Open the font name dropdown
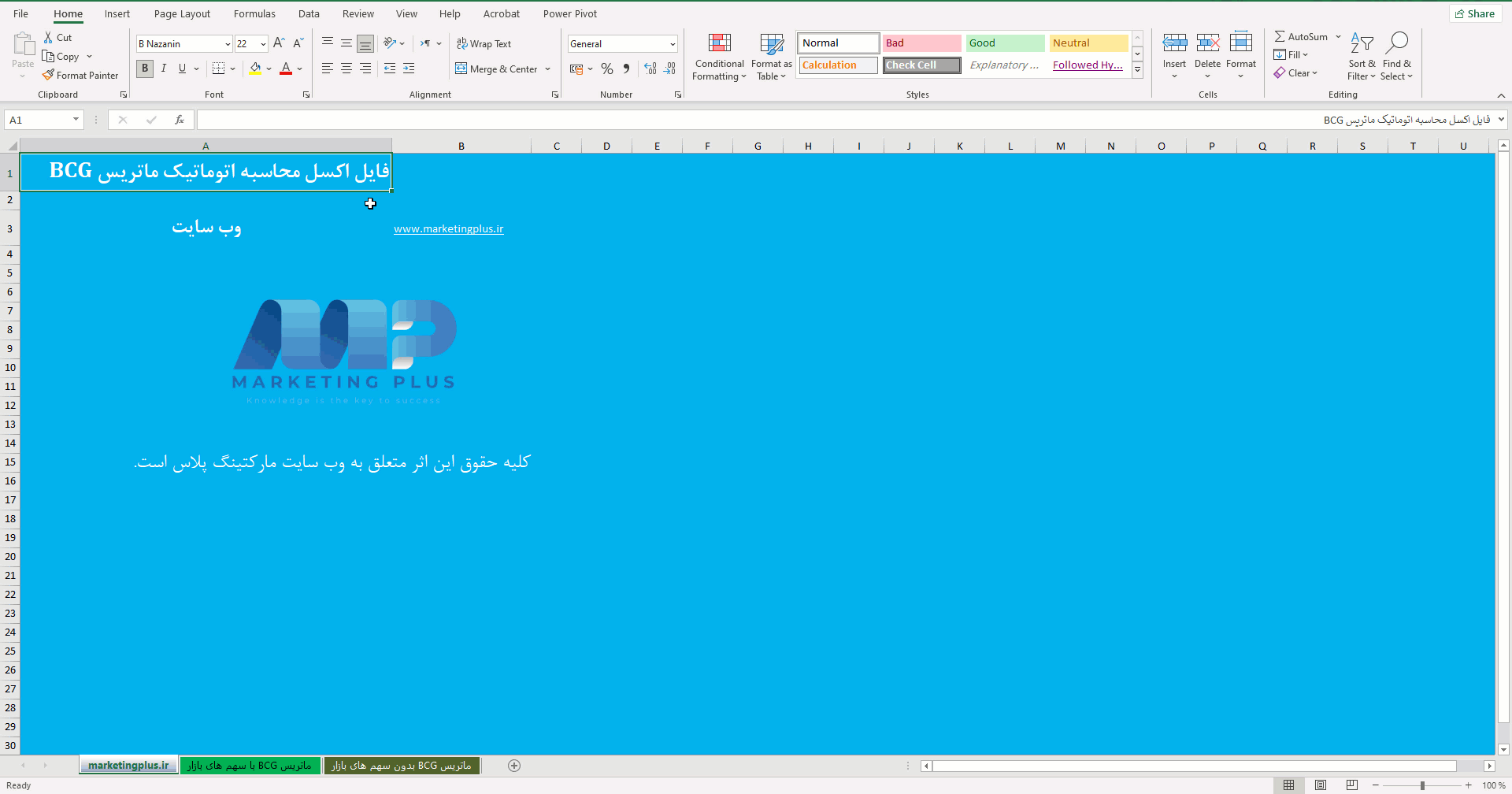The image size is (1512, 794). point(228,44)
